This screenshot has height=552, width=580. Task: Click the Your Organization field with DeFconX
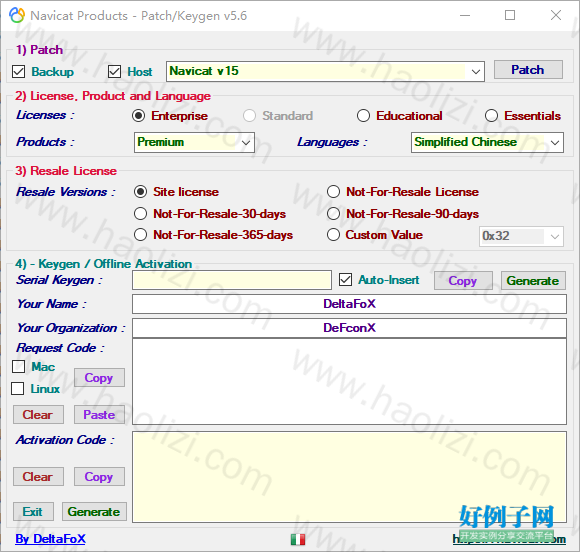(349, 328)
